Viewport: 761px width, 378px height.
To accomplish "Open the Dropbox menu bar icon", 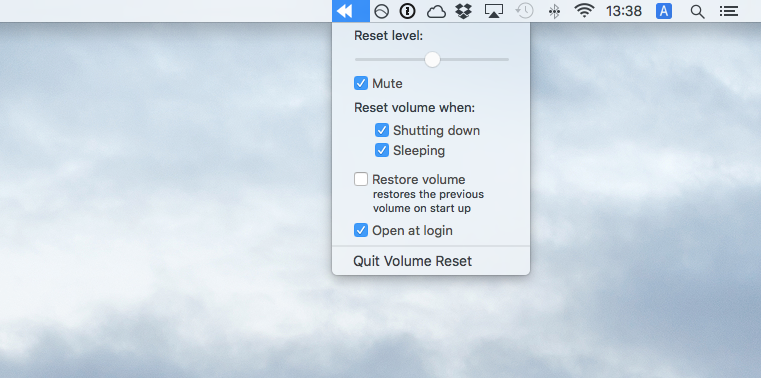I will pyautogui.click(x=464, y=11).
